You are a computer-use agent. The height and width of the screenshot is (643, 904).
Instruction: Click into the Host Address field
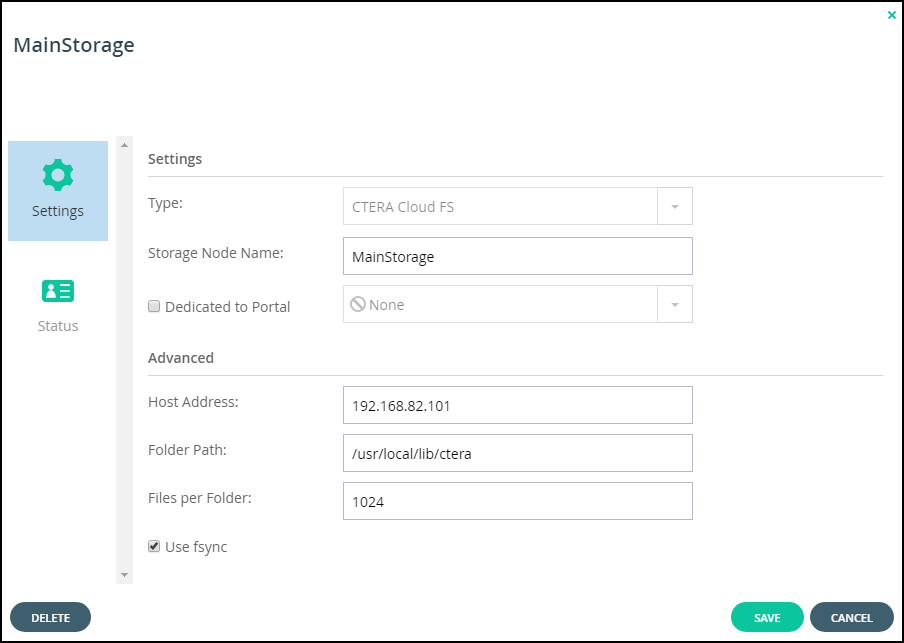tap(518, 405)
